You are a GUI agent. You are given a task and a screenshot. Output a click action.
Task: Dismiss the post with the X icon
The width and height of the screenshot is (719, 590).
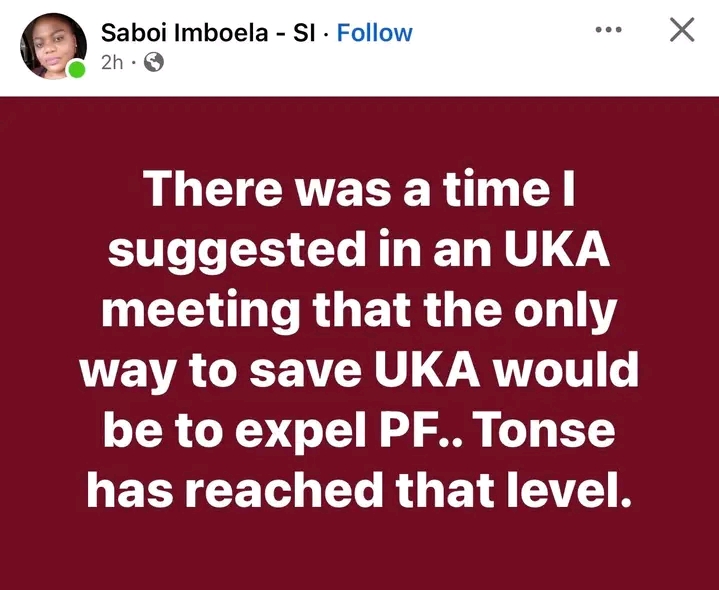tap(680, 31)
